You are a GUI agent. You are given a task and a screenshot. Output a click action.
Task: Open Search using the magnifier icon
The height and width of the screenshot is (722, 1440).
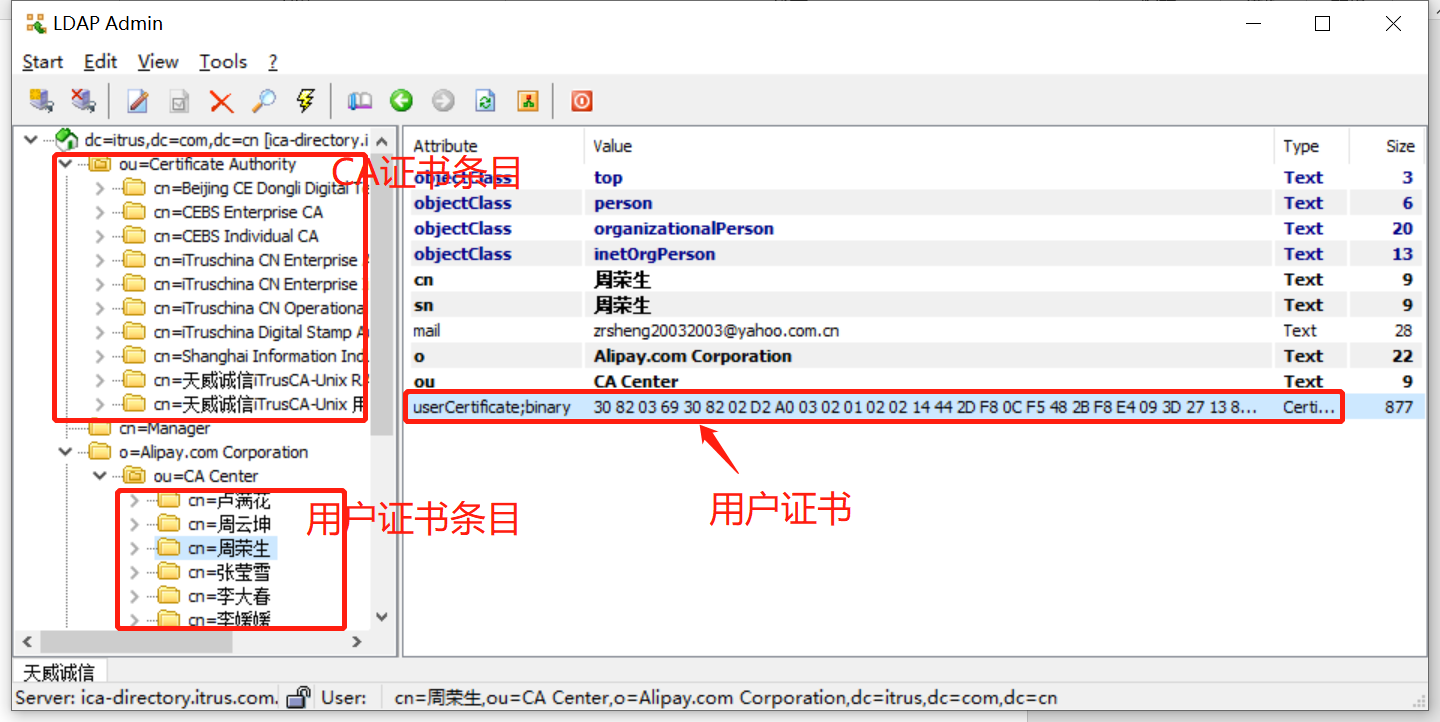(263, 100)
